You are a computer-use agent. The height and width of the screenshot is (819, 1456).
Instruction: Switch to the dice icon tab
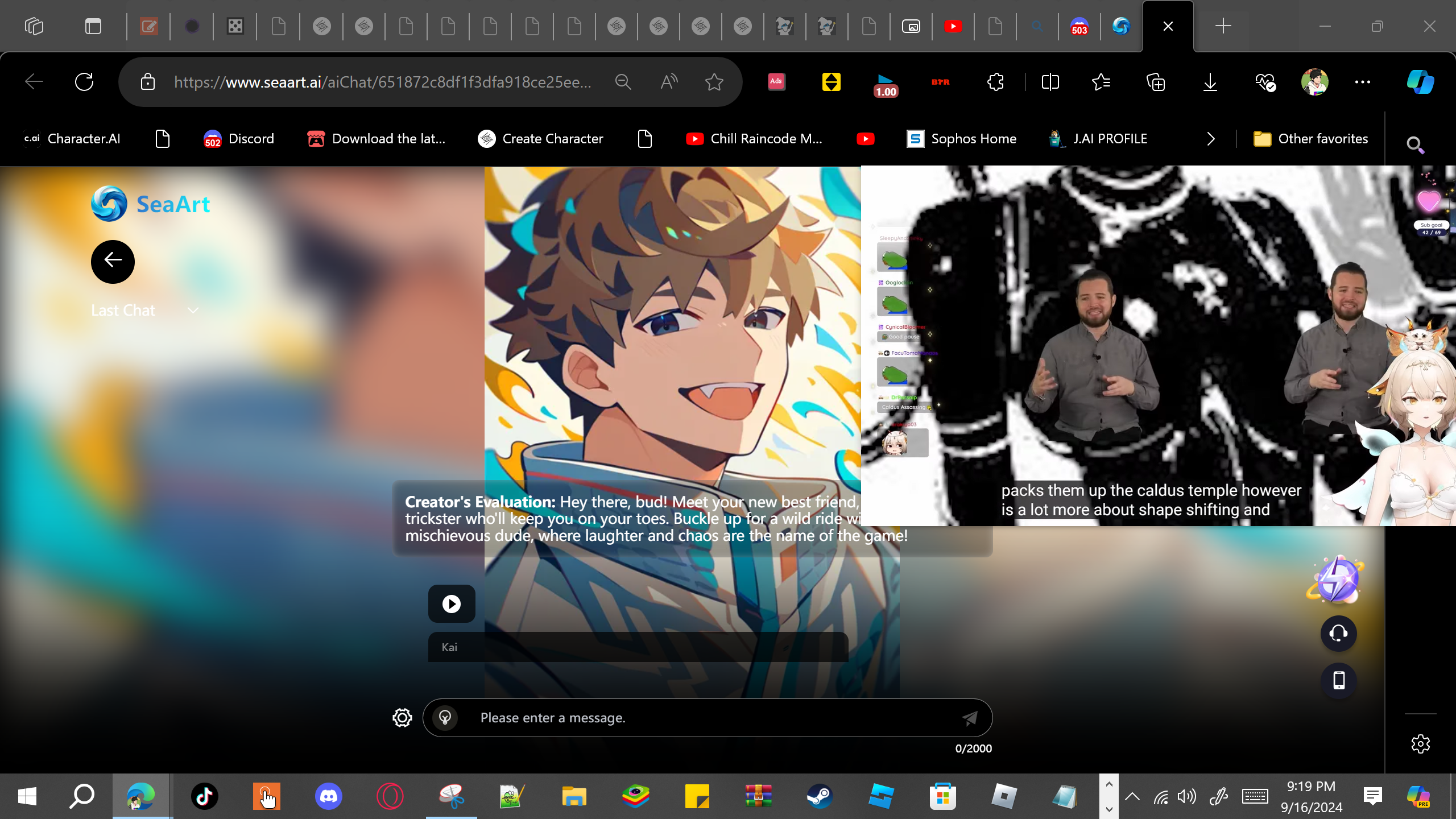[235, 26]
